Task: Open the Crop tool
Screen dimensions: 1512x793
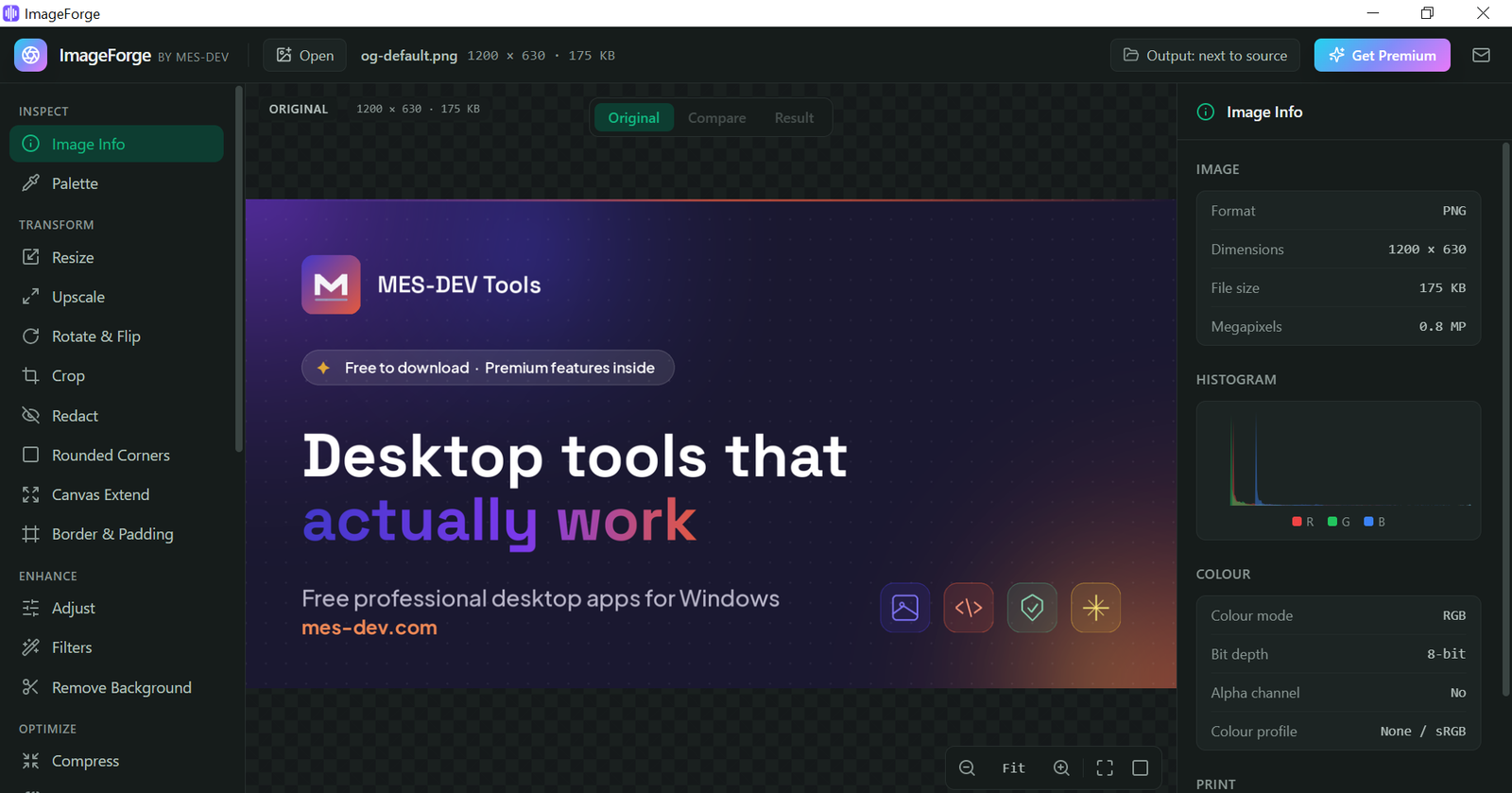Action: tap(116, 375)
